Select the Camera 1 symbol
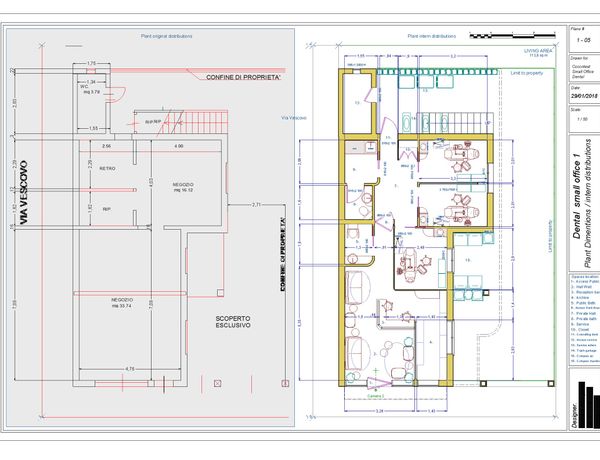The height and width of the screenshot is (460, 600). click(377, 382)
